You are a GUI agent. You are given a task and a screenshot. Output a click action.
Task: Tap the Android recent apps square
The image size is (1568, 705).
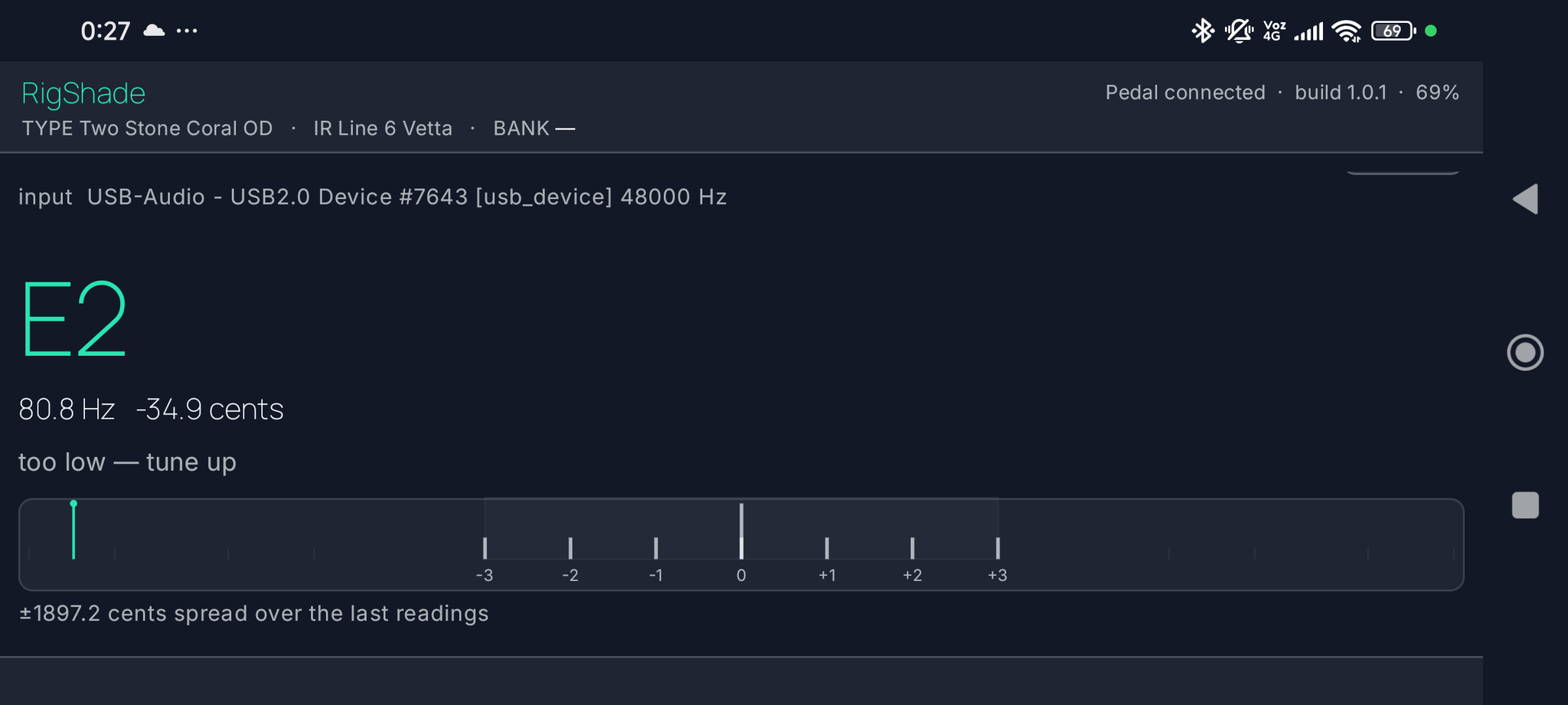tap(1525, 505)
